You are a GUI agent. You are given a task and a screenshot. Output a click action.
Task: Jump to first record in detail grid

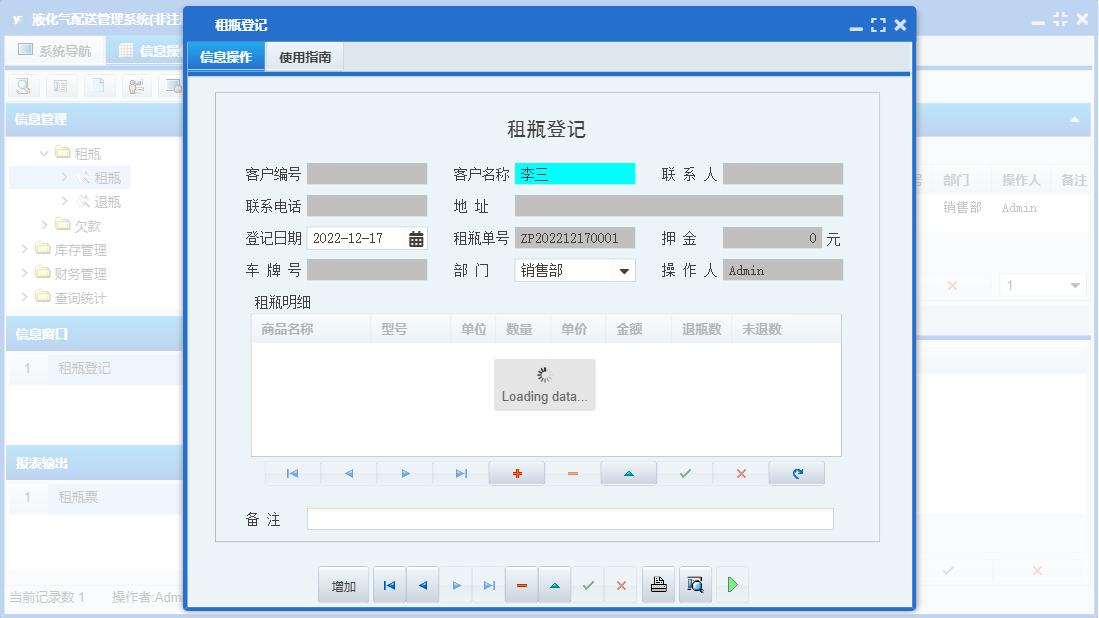coord(292,473)
